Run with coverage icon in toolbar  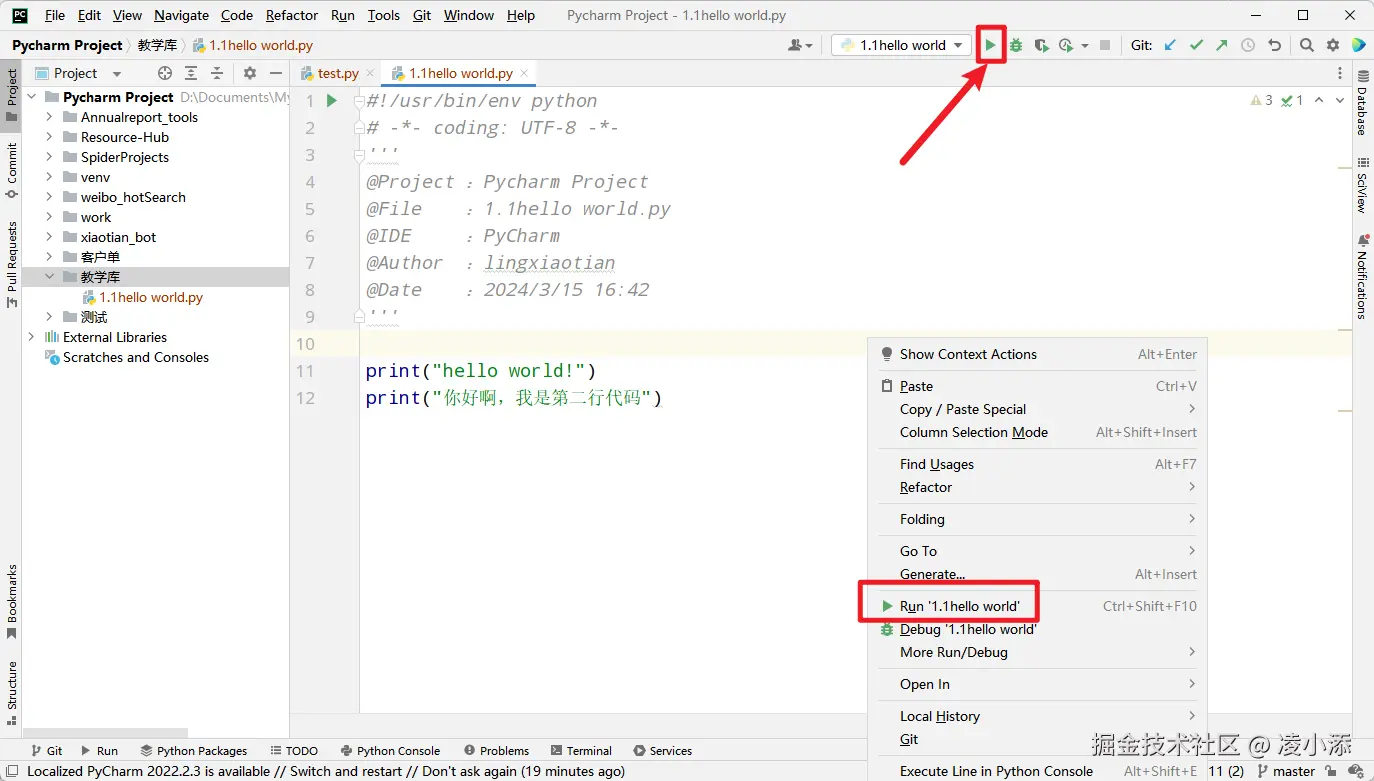coord(1041,45)
